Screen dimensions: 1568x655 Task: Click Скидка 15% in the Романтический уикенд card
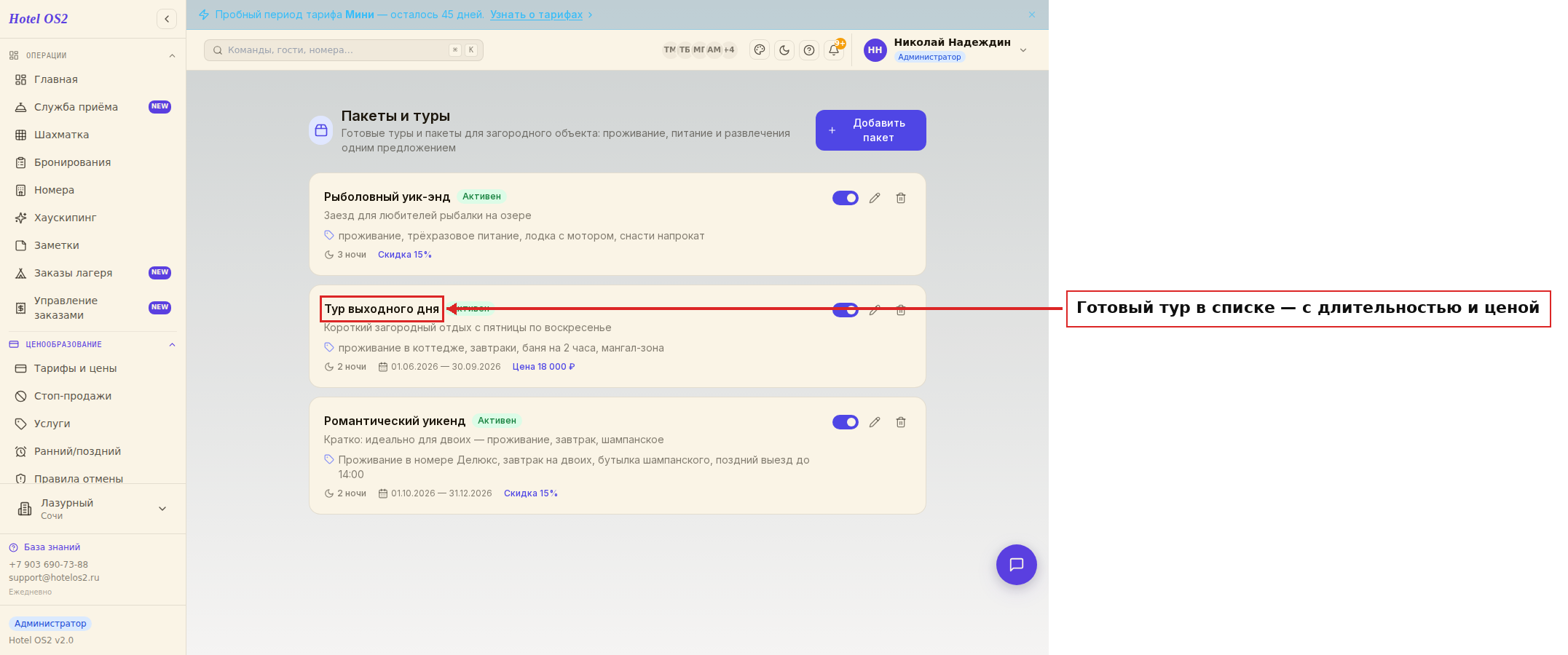click(530, 493)
